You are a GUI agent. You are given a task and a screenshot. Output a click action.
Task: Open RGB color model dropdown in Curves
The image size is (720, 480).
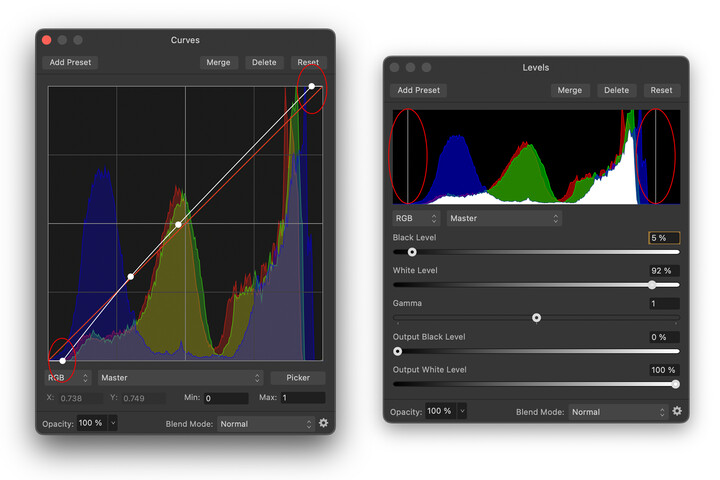coord(68,378)
